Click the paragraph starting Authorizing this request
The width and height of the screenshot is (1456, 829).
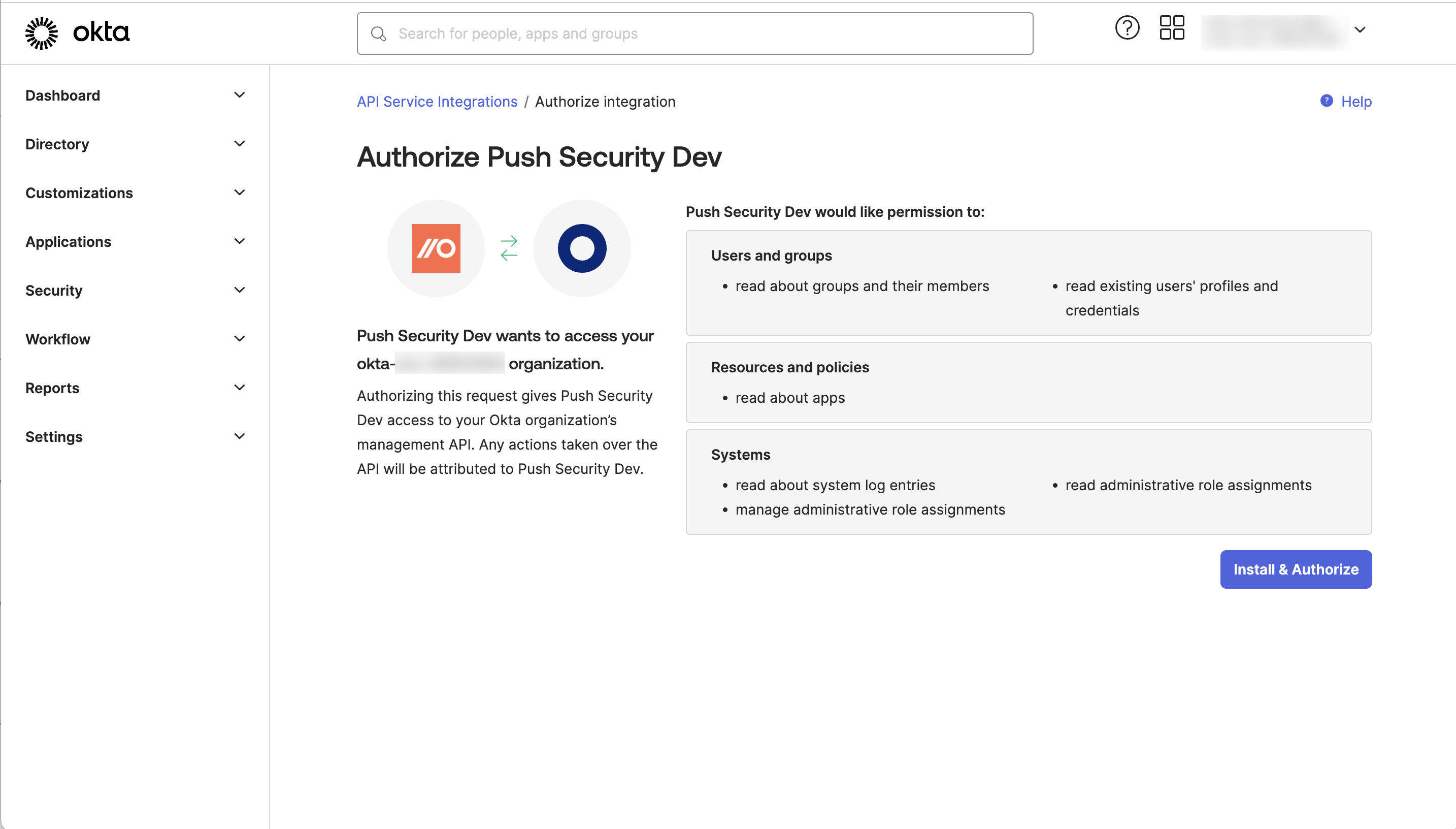click(507, 432)
